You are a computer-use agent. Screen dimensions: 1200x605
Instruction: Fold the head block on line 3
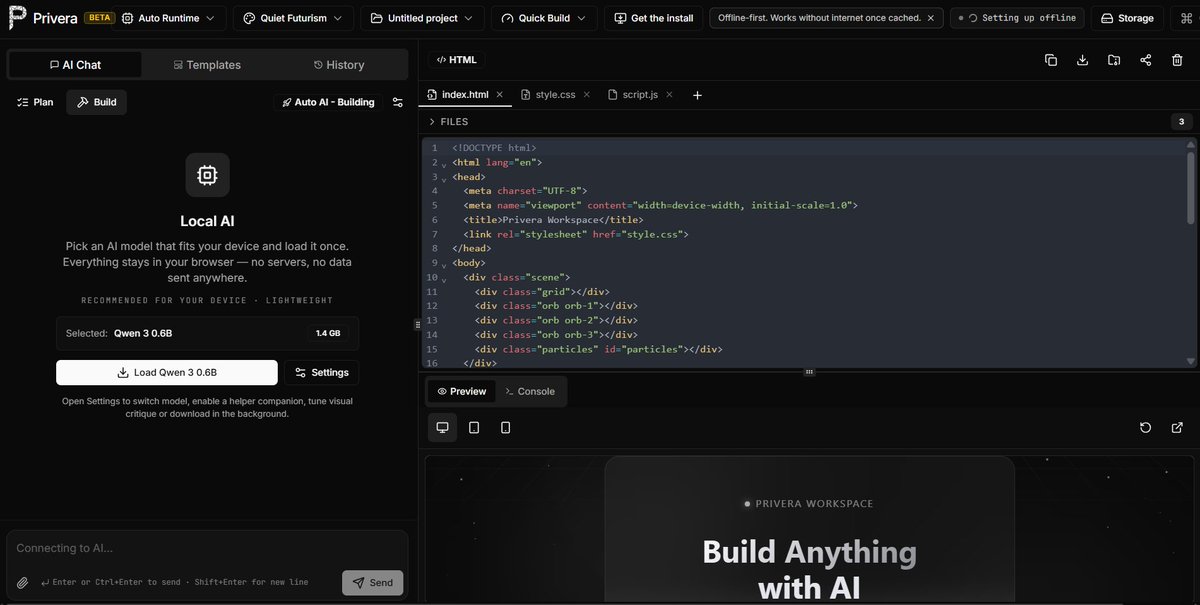tap(443, 178)
